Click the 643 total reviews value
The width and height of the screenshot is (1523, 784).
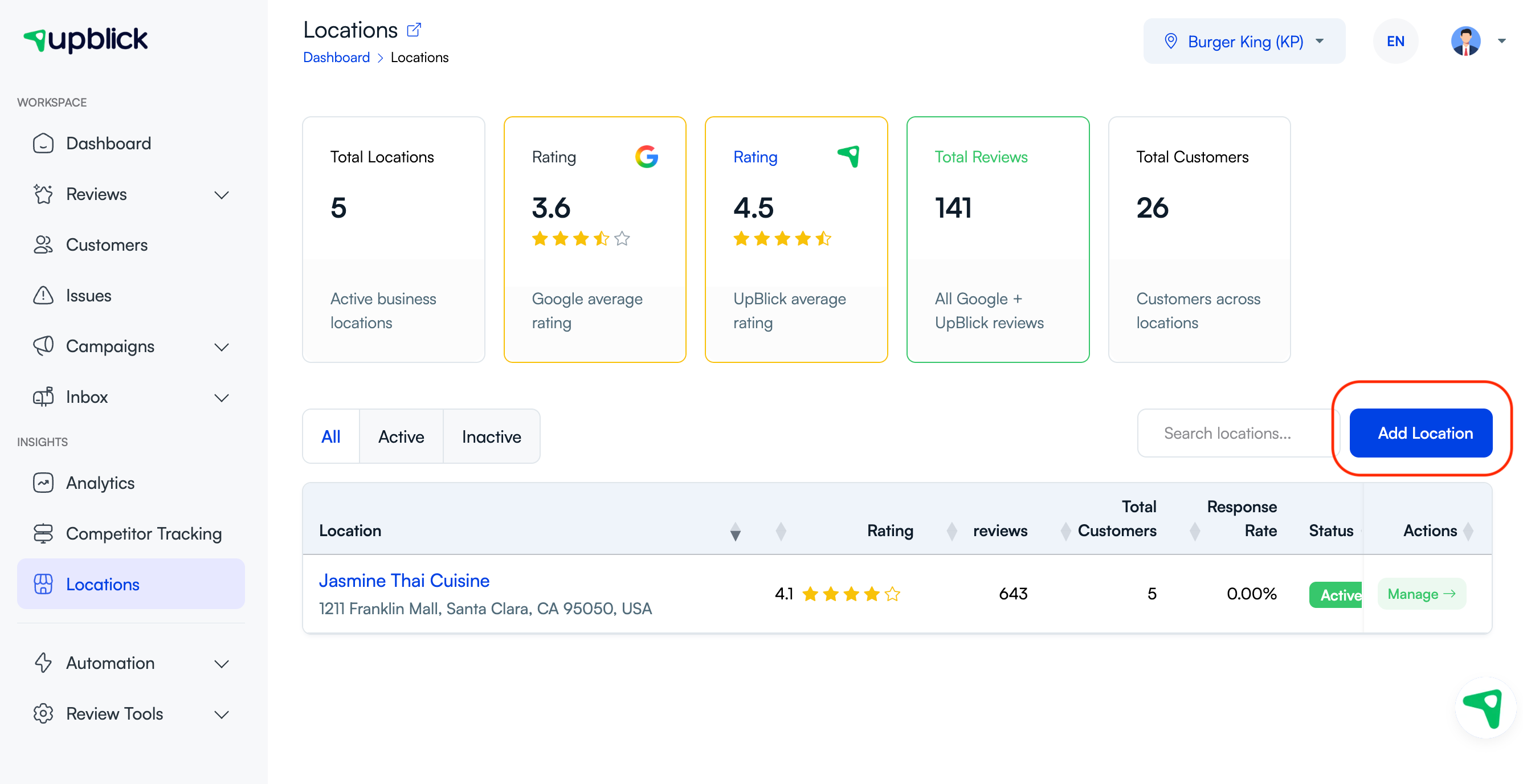pos(1014,594)
